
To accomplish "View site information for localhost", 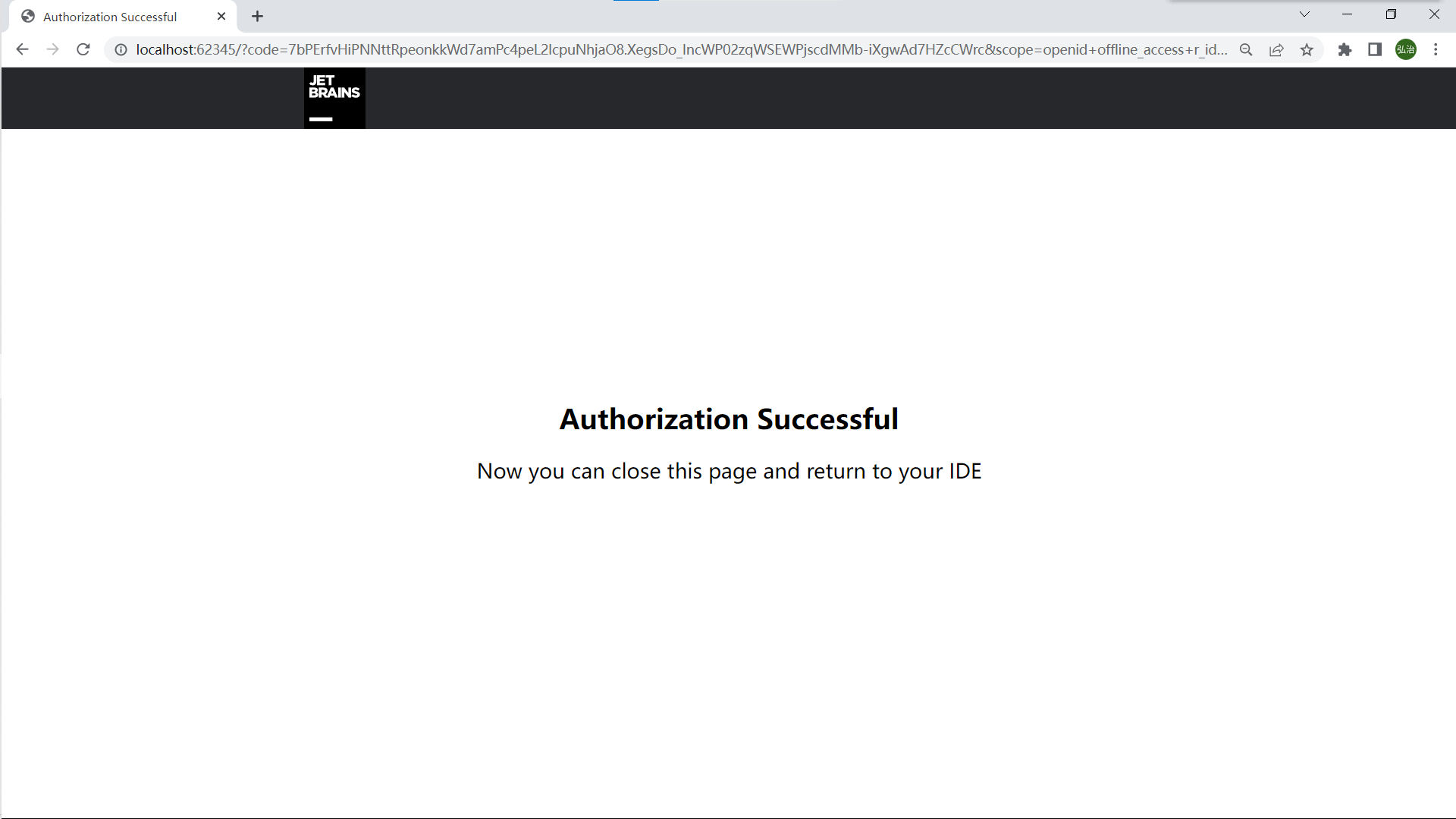I will [x=121, y=49].
